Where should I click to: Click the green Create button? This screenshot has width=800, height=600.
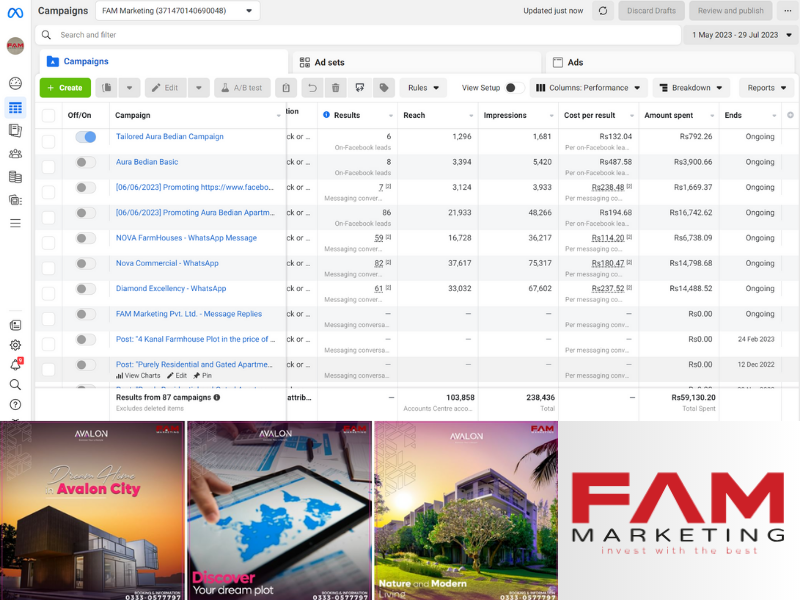(x=65, y=88)
